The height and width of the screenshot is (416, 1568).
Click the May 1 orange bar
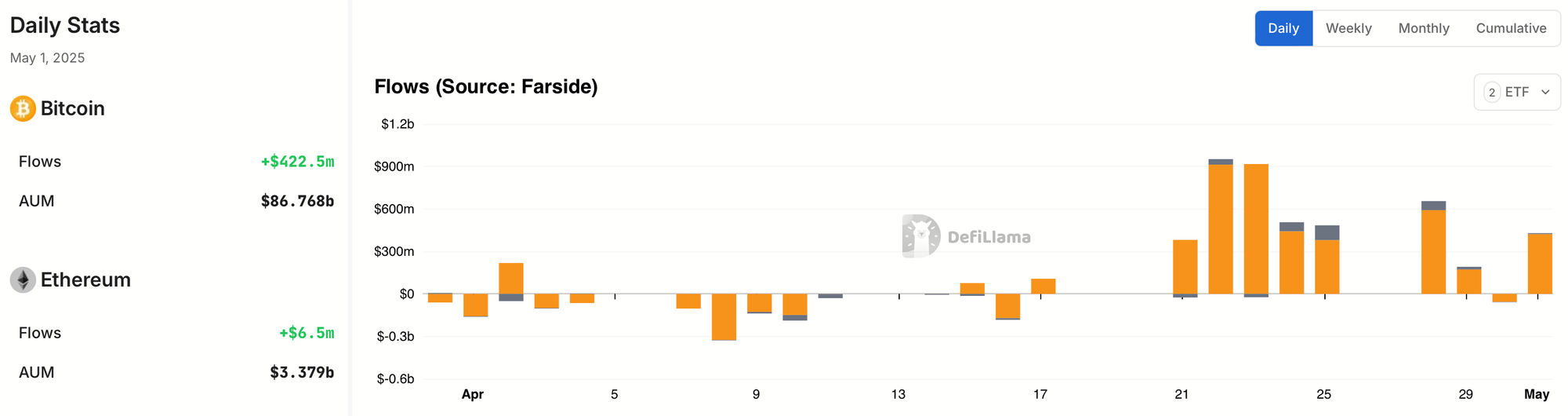(x=1540, y=264)
